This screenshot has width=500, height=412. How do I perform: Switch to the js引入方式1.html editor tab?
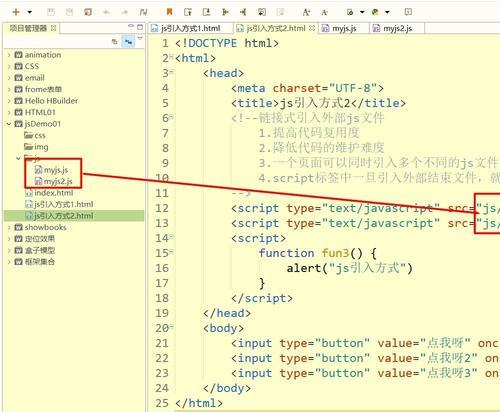click(x=190, y=29)
